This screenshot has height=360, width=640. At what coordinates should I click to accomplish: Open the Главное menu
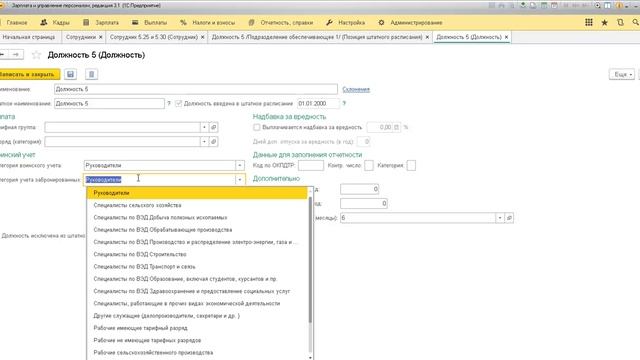17,23
